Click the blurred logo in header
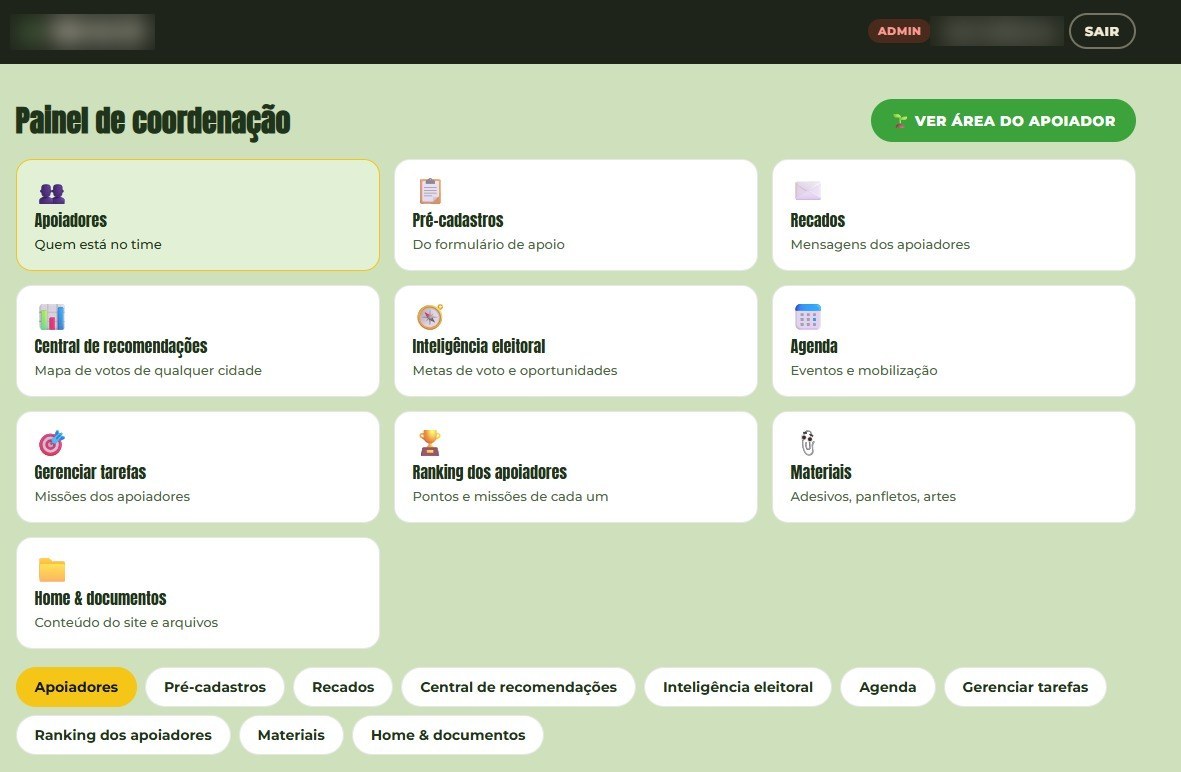This screenshot has height=772, width=1181. coord(83,32)
